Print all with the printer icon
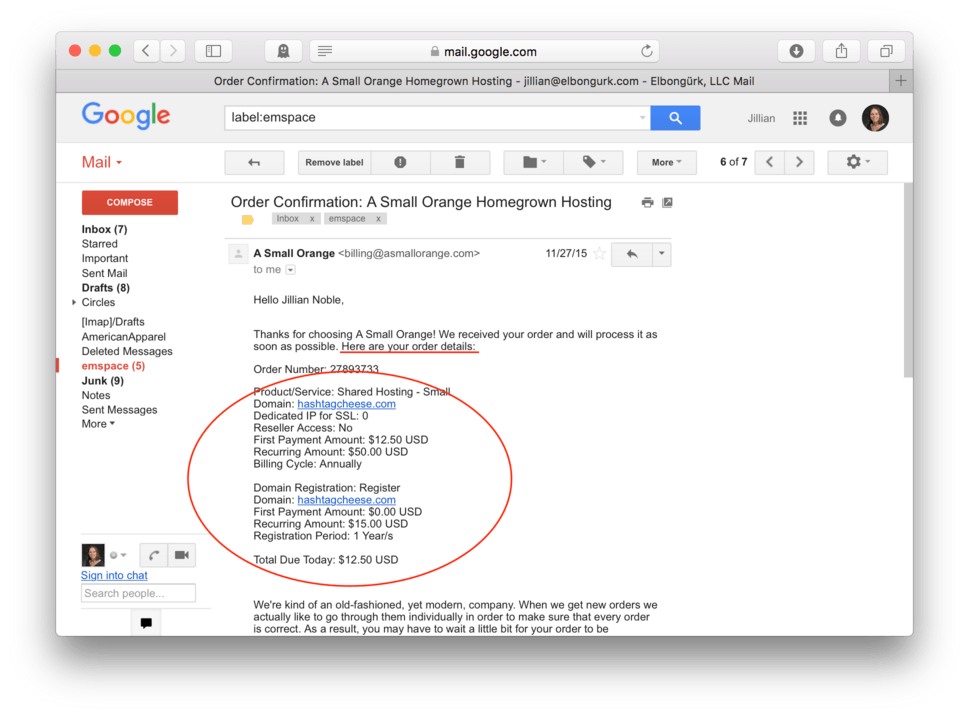This screenshot has height=716, width=969. (x=647, y=203)
